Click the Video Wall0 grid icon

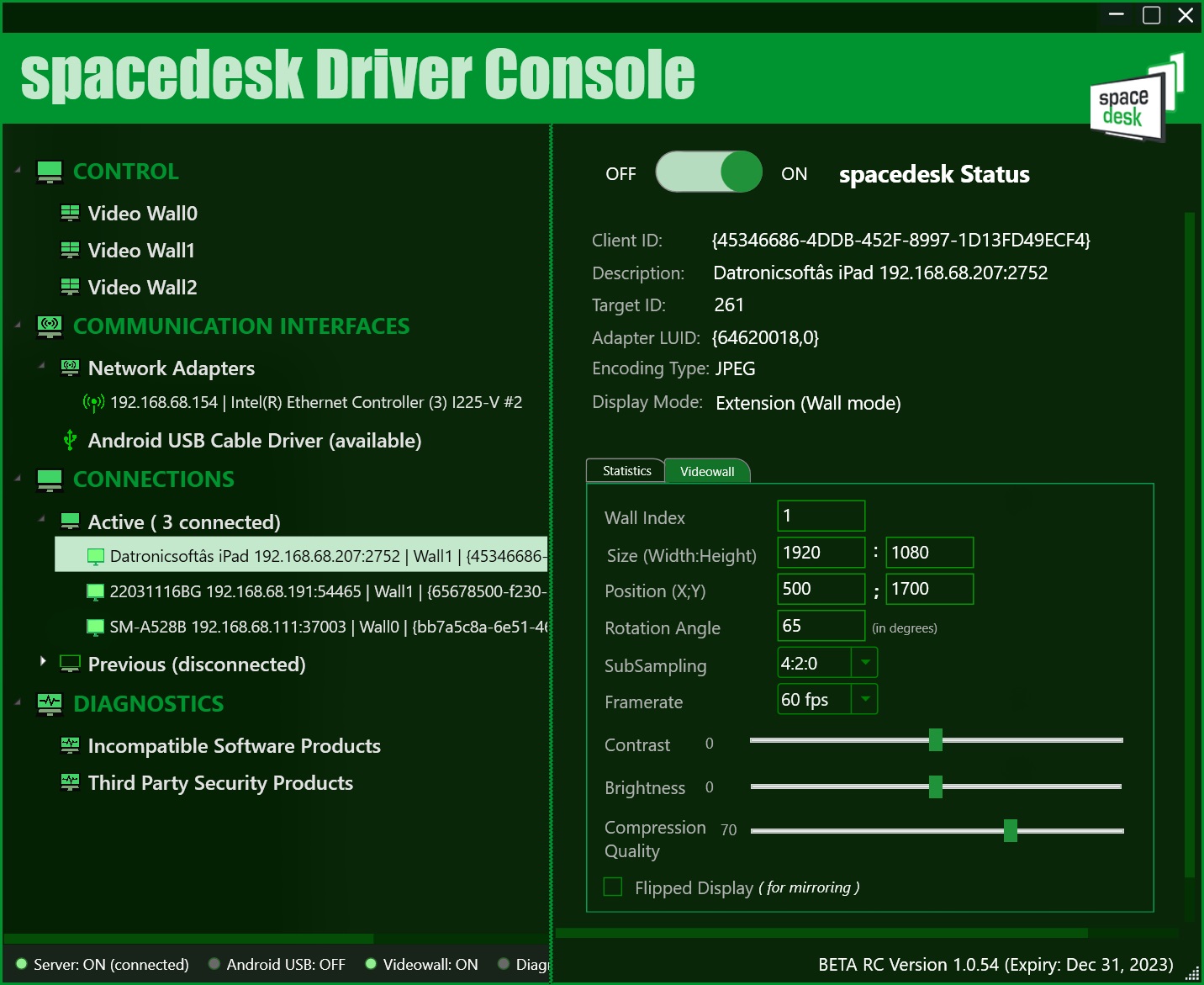70,213
